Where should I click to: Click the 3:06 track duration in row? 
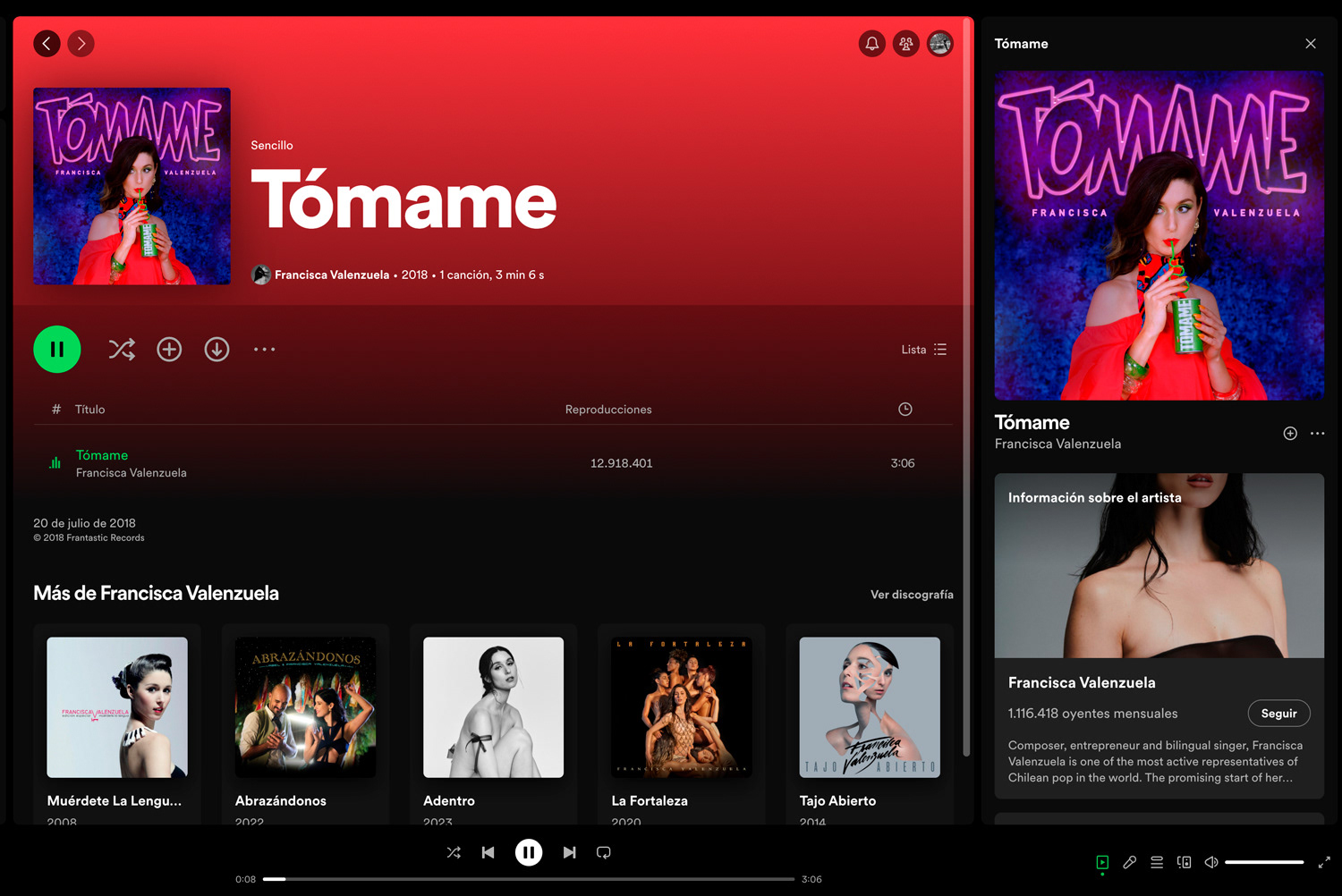tap(903, 463)
